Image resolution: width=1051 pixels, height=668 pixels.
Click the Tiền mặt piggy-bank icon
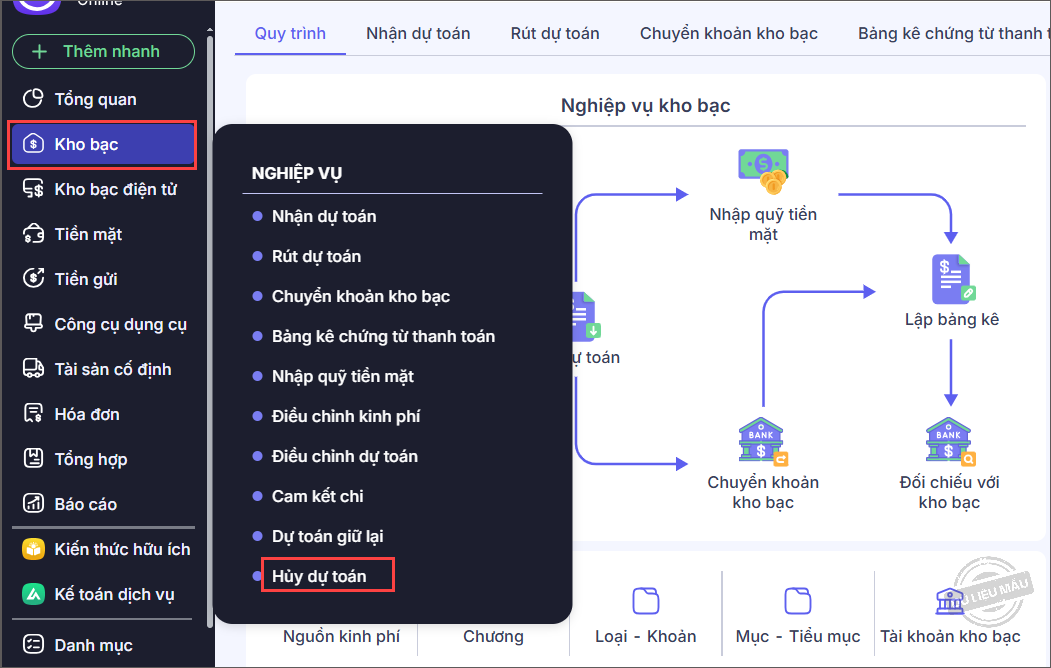[33, 233]
